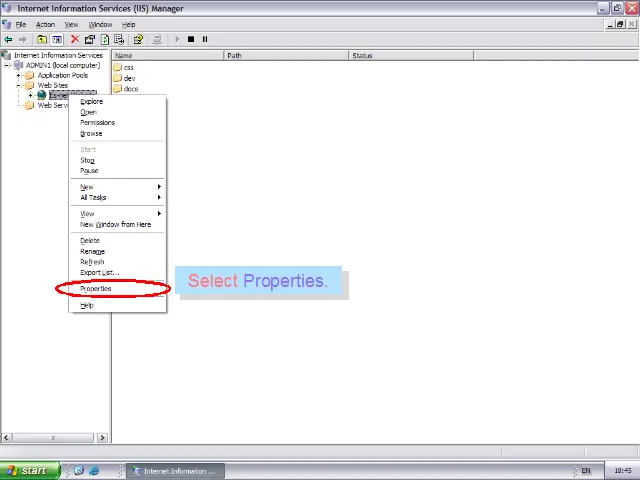The image size is (640, 480).
Task: Choose Pause from the context menu
Action: [x=118, y=171]
